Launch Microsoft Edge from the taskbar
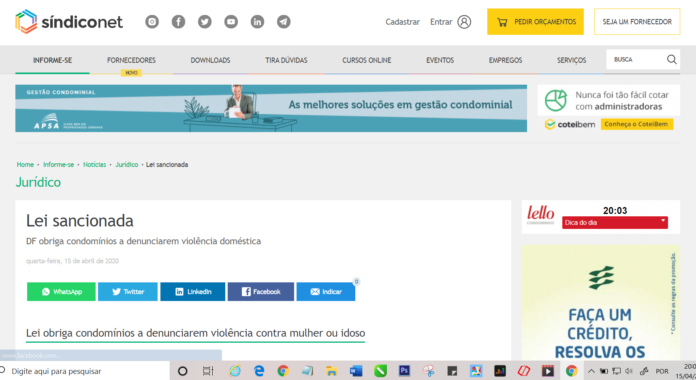Viewport: 696px width, 380px height. (259, 371)
